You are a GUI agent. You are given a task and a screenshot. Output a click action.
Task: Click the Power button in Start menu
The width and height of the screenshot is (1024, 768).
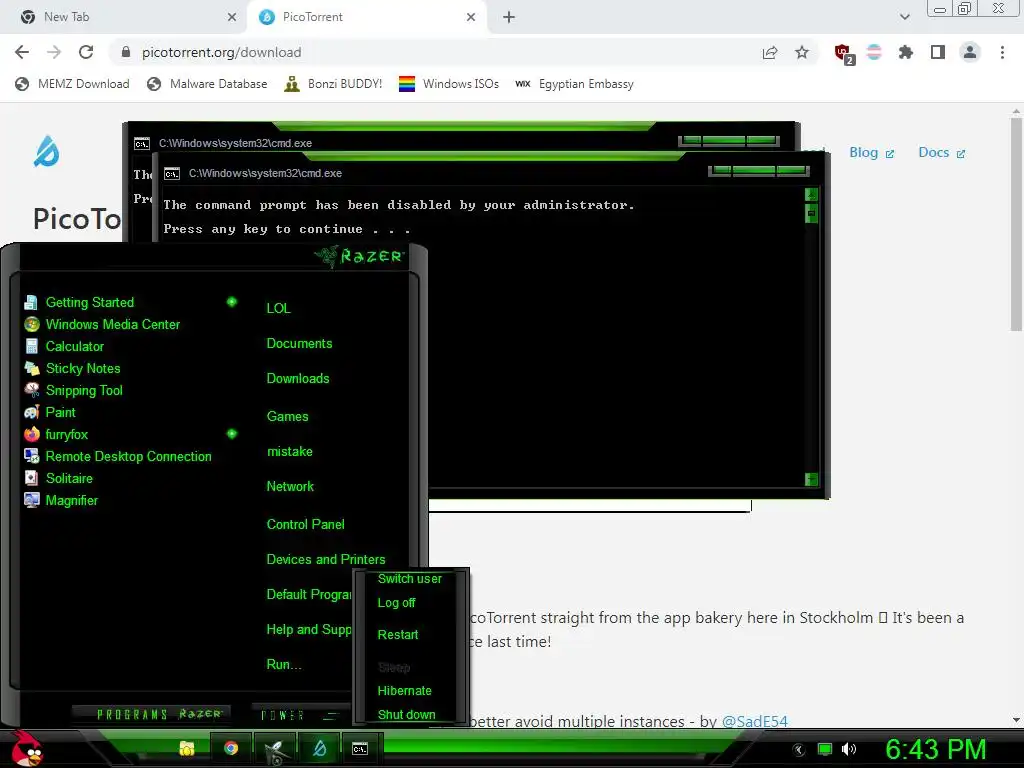point(283,715)
